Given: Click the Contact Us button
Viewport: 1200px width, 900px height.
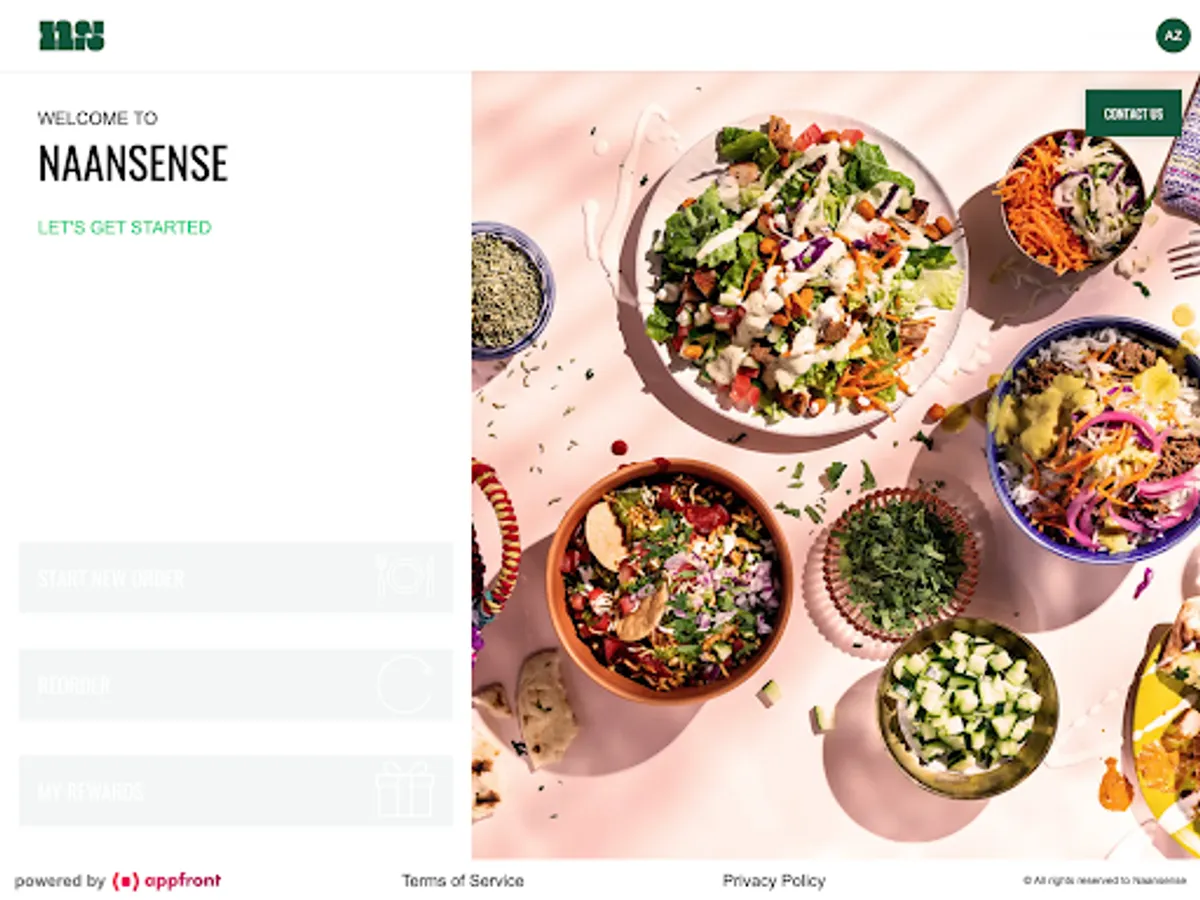Looking at the screenshot, I should tap(1133, 113).
